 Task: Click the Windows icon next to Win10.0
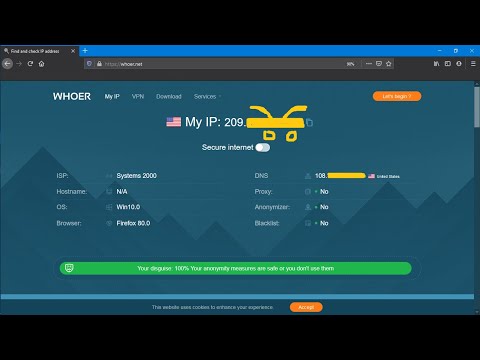[109, 207]
